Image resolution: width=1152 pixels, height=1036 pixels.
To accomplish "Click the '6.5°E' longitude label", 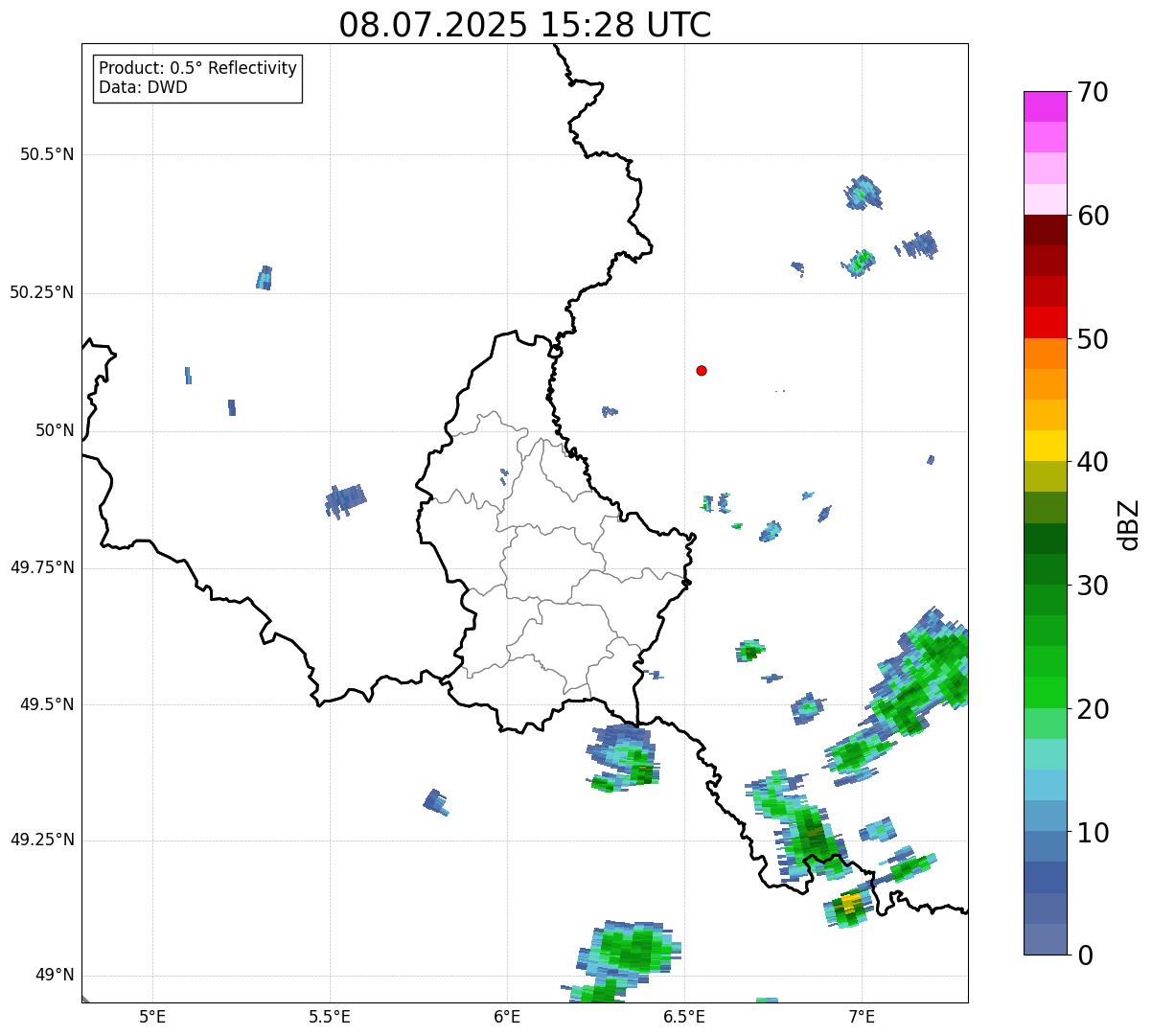I will click(x=684, y=1016).
